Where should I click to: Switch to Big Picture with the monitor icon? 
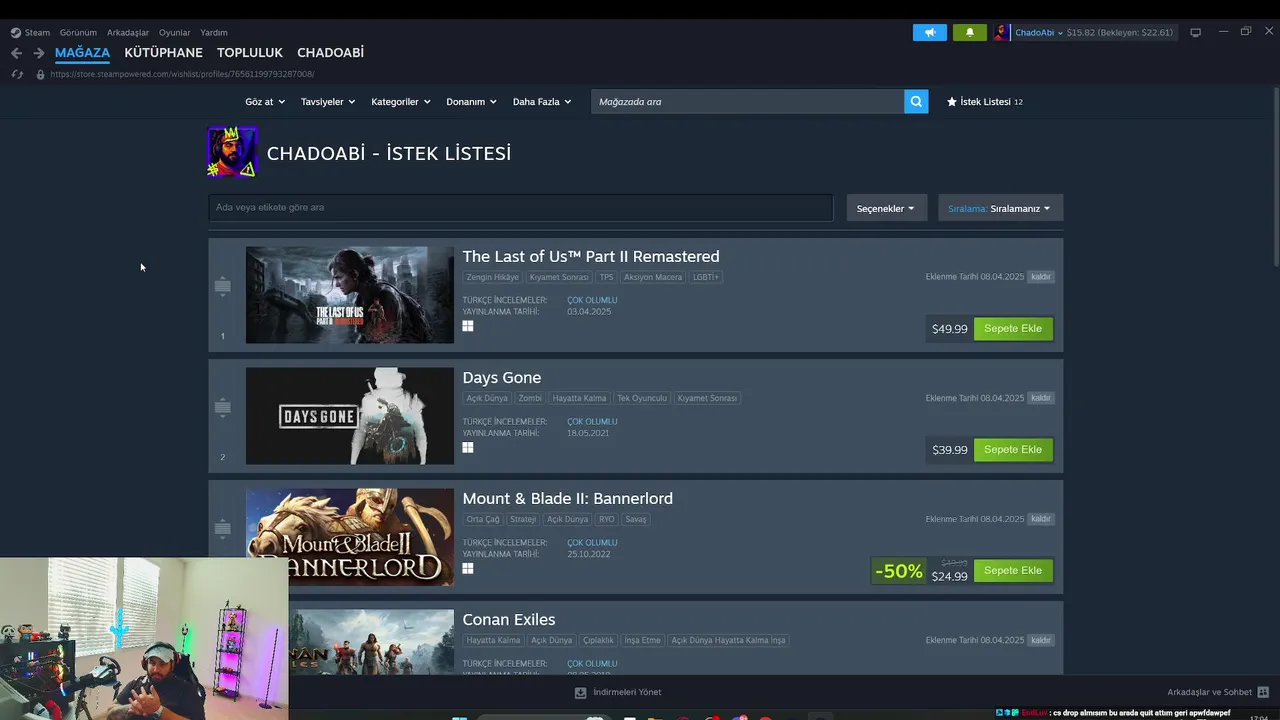[1195, 32]
